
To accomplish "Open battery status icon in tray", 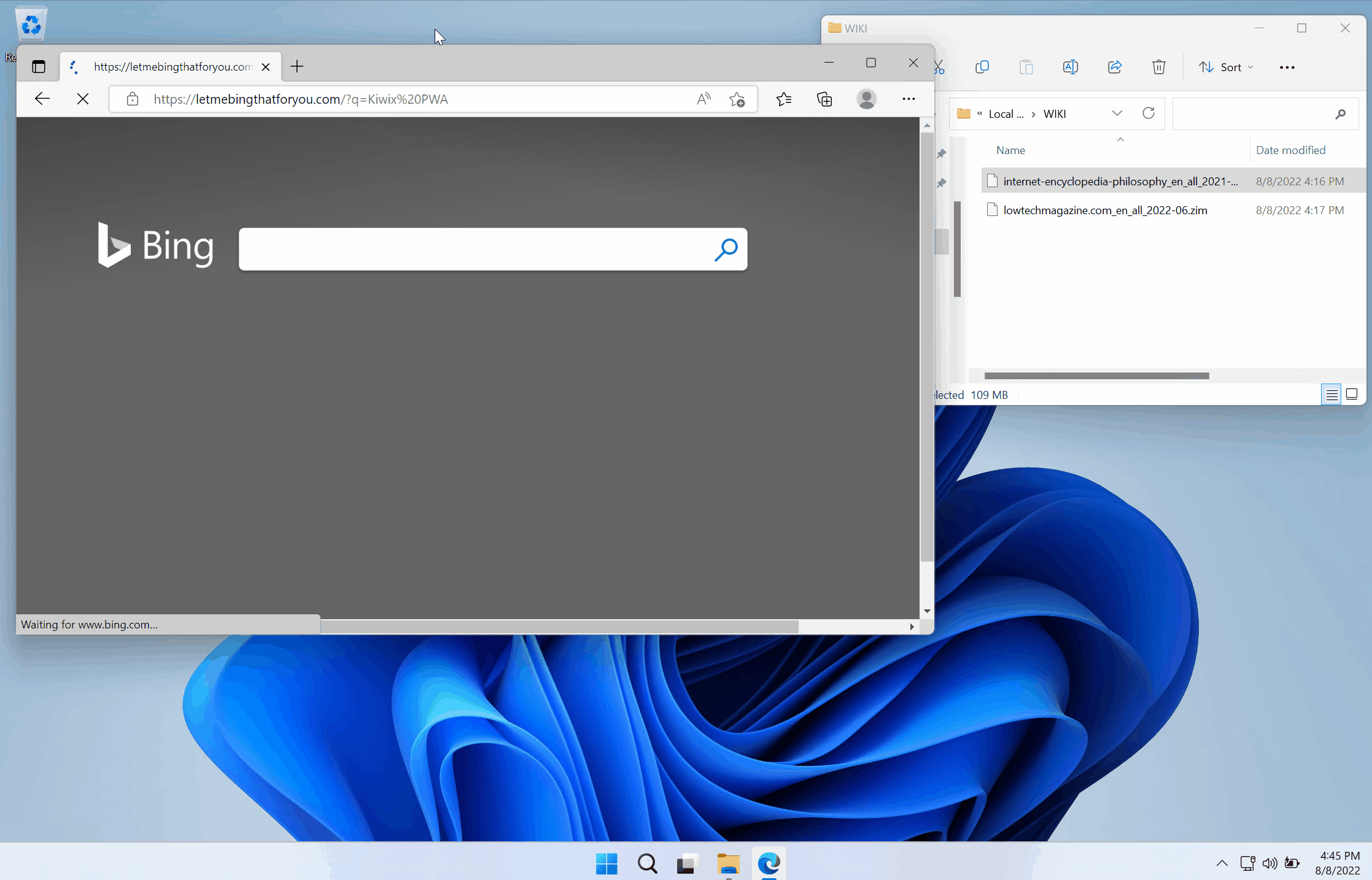I will [1292, 863].
